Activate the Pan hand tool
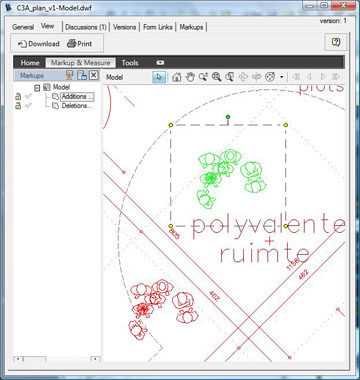The height and width of the screenshot is (380, 360). 190,77
